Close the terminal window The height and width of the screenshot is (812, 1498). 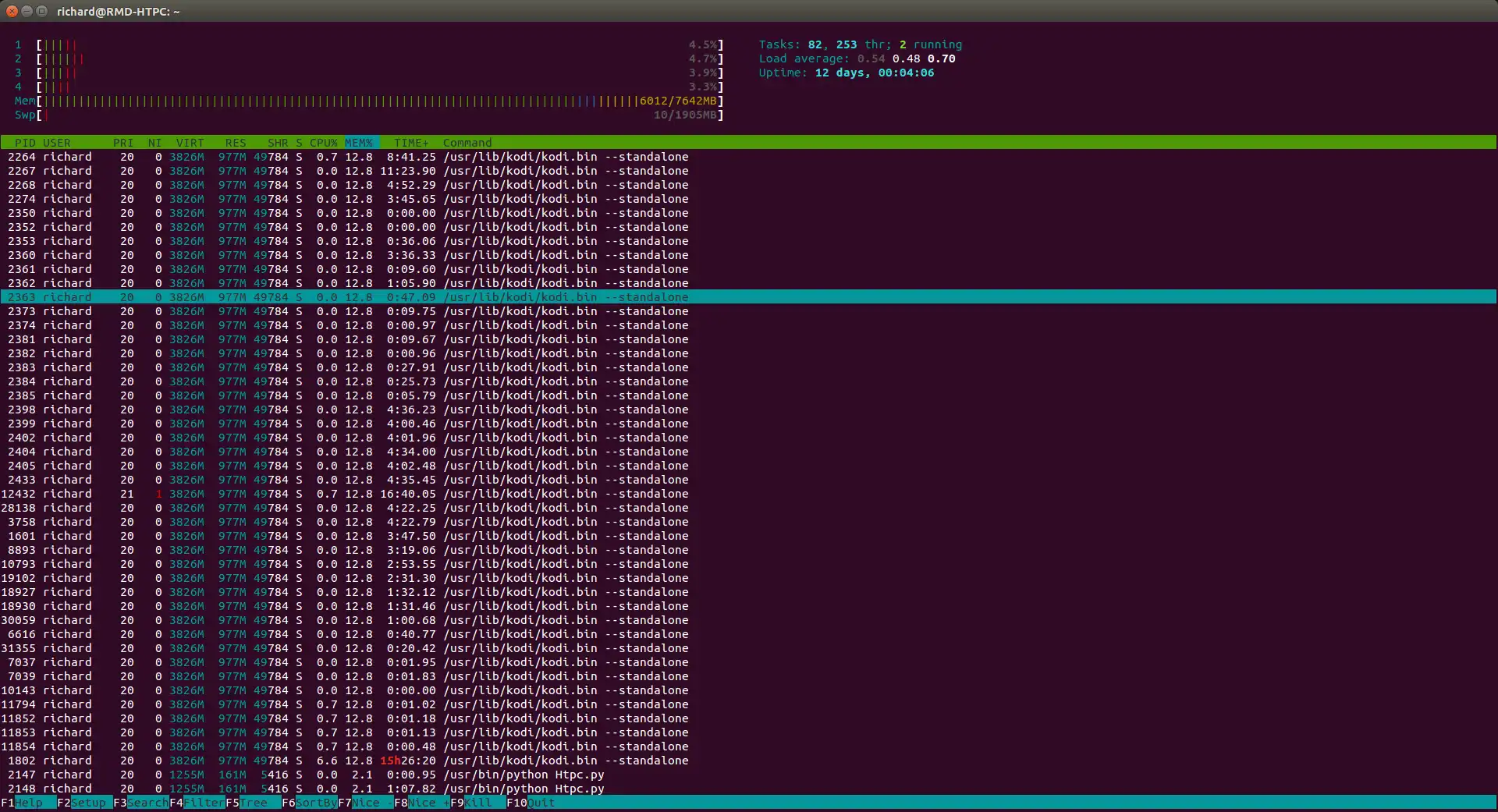point(12,11)
